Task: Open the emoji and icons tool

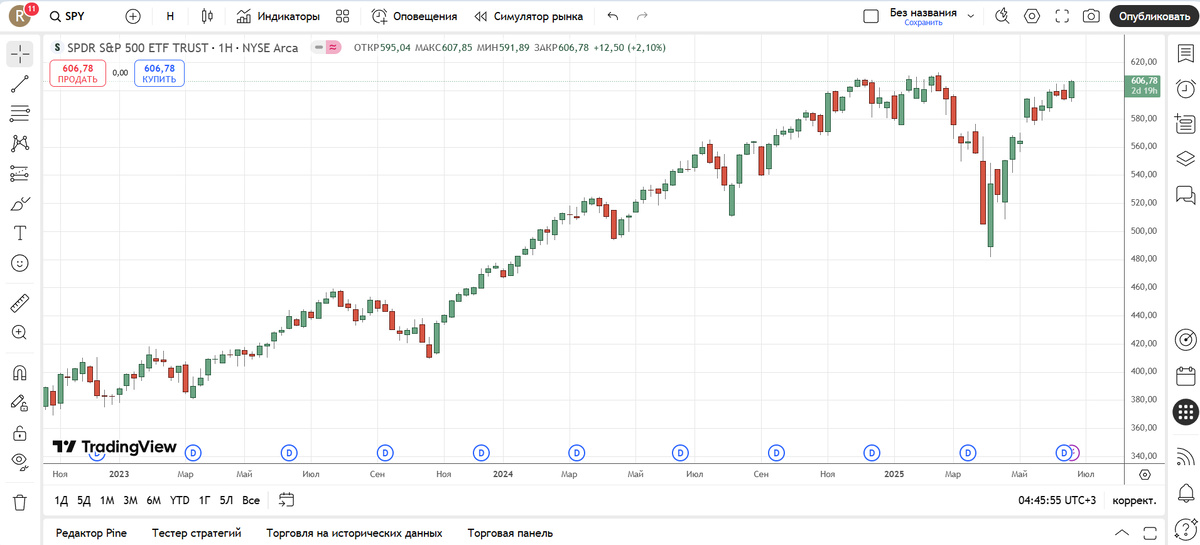Action: tap(19, 263)
